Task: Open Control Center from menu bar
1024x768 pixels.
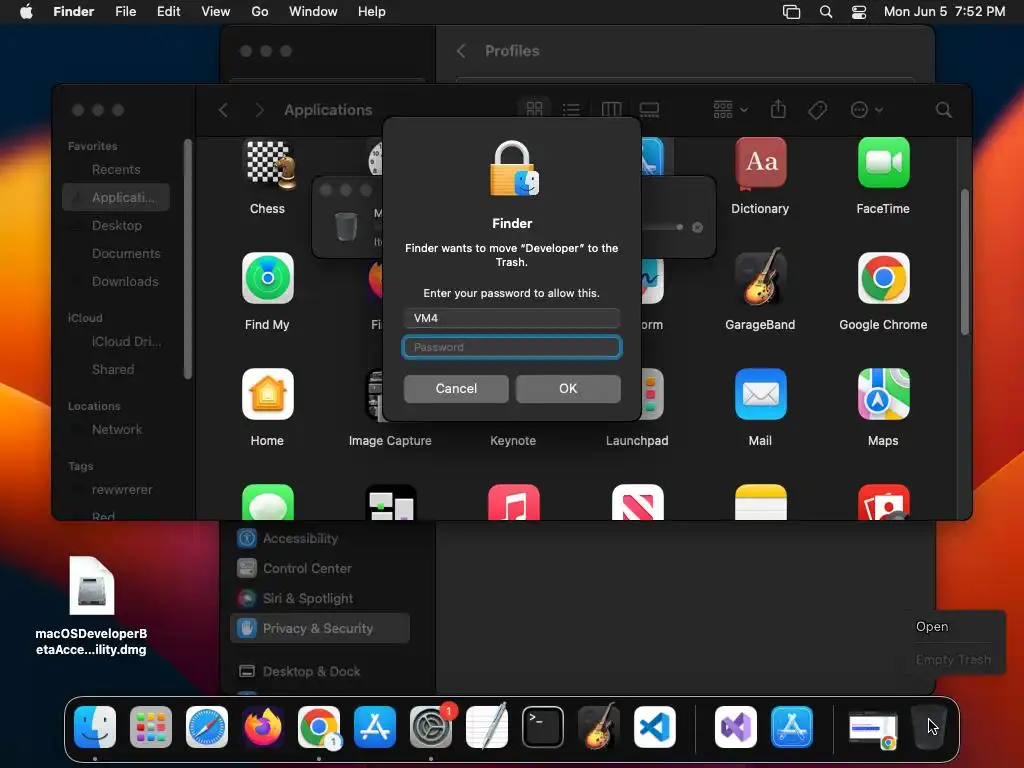Action: click(859, 12)
